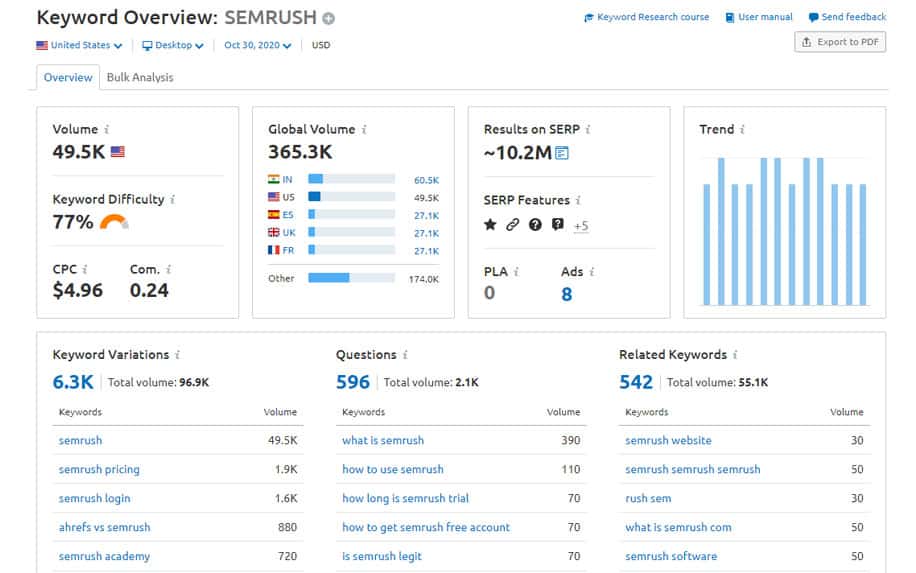
Task: Open the 596 questions count
Action: [x=353, y=382]
